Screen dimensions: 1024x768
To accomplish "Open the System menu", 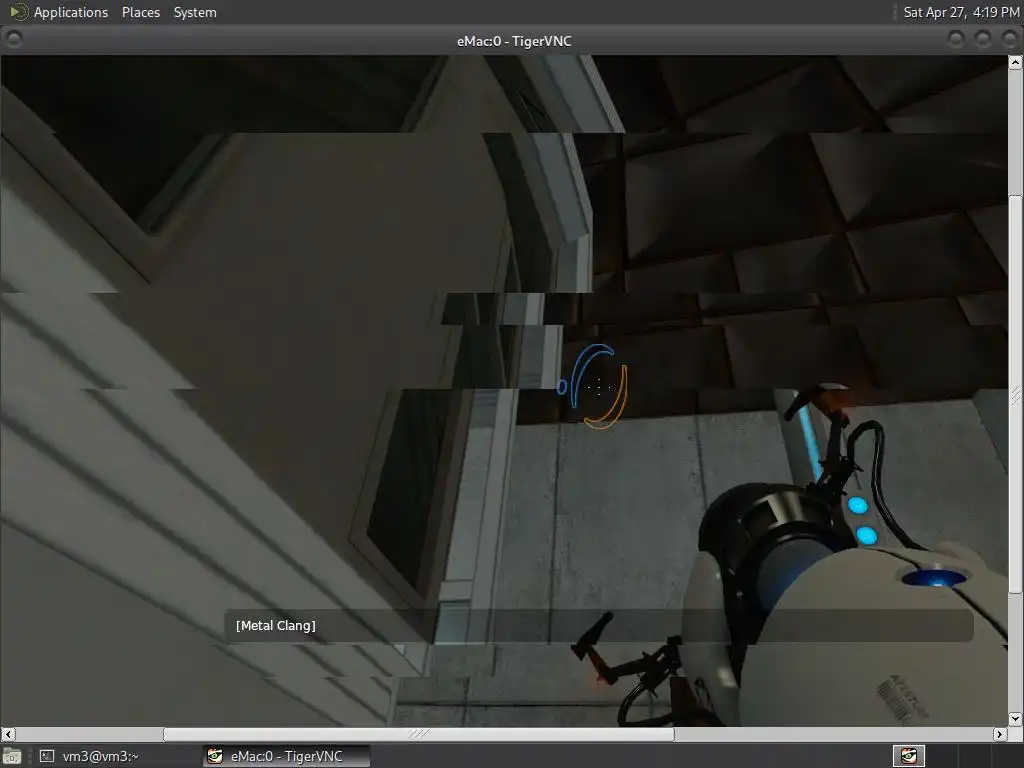I will pyautogui.click(x=195, y=12).
